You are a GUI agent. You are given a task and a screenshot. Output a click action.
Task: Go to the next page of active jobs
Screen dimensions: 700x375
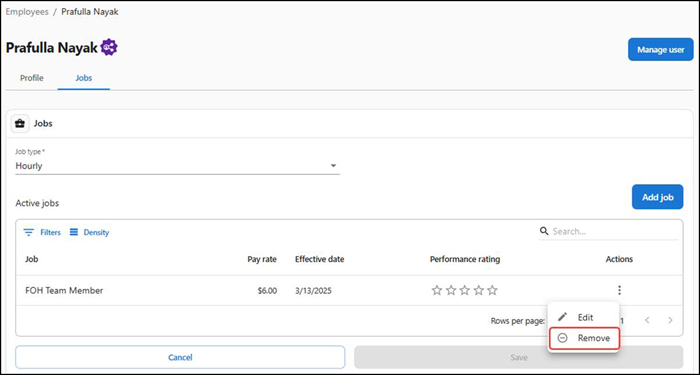(670, 320)
